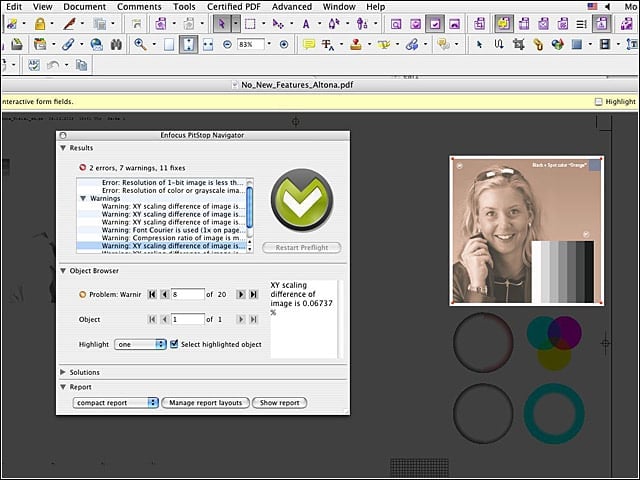Select the Highlighter tool
This screenshot has width=640, height=480.
[x=384, y=44]
